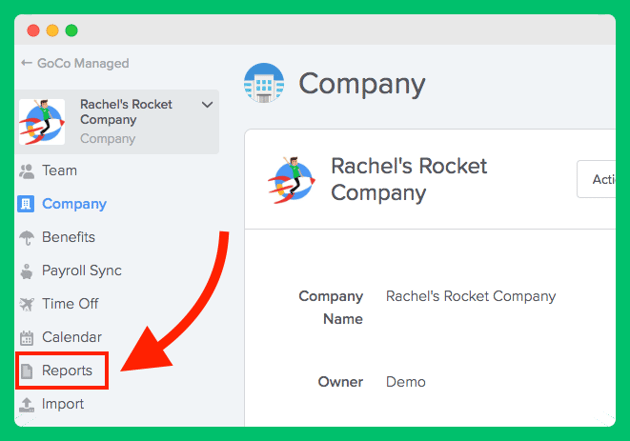Viewport: 630px width, 441px height.
Task: Click the Reports document icon
Action: click(x=27, y=371)
